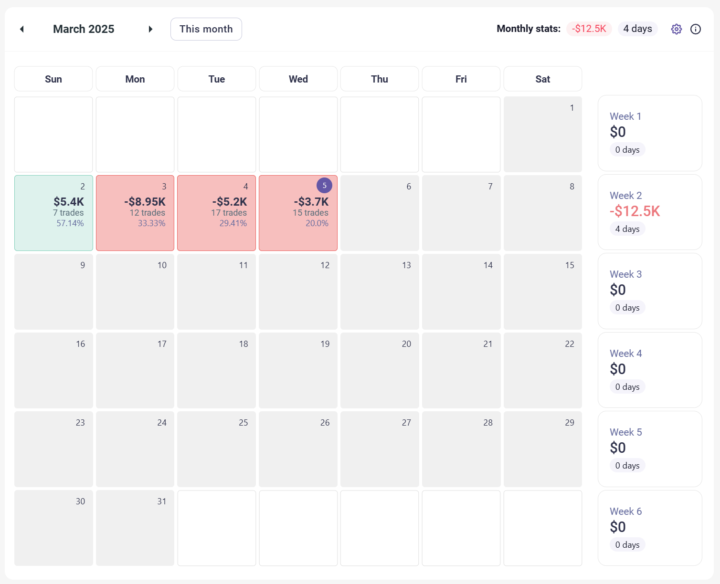Select the March 13 day cell

click(379, 292)
